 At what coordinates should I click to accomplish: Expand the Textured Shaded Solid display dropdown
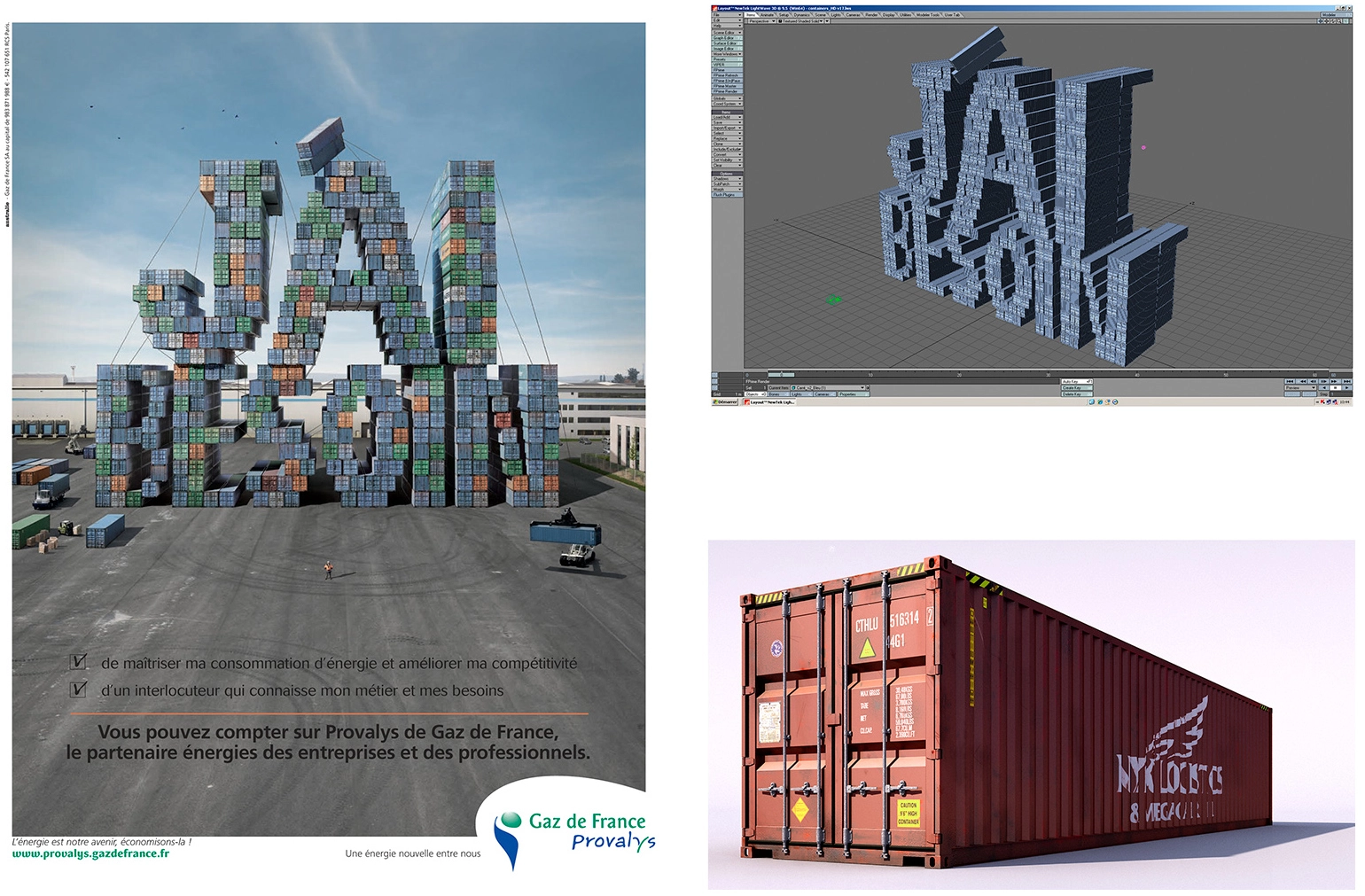(800, 21)
